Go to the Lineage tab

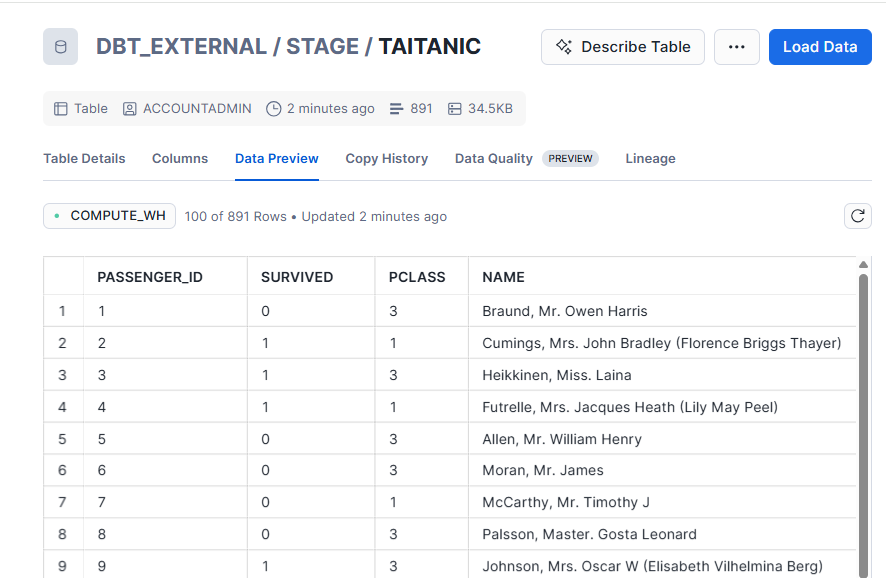(650, 158)
